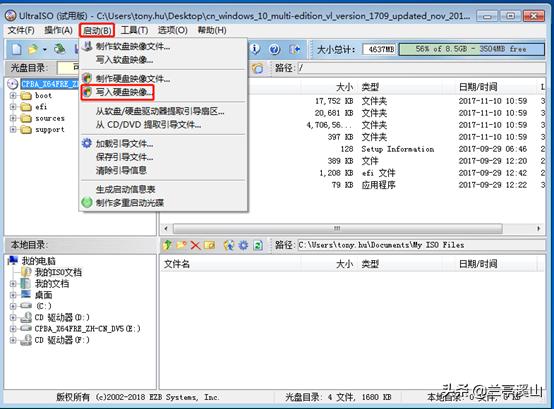This screenshot has height=409, width=554.
Task: Click the gear icon of 加载引导文件
Action: (87, 143)
